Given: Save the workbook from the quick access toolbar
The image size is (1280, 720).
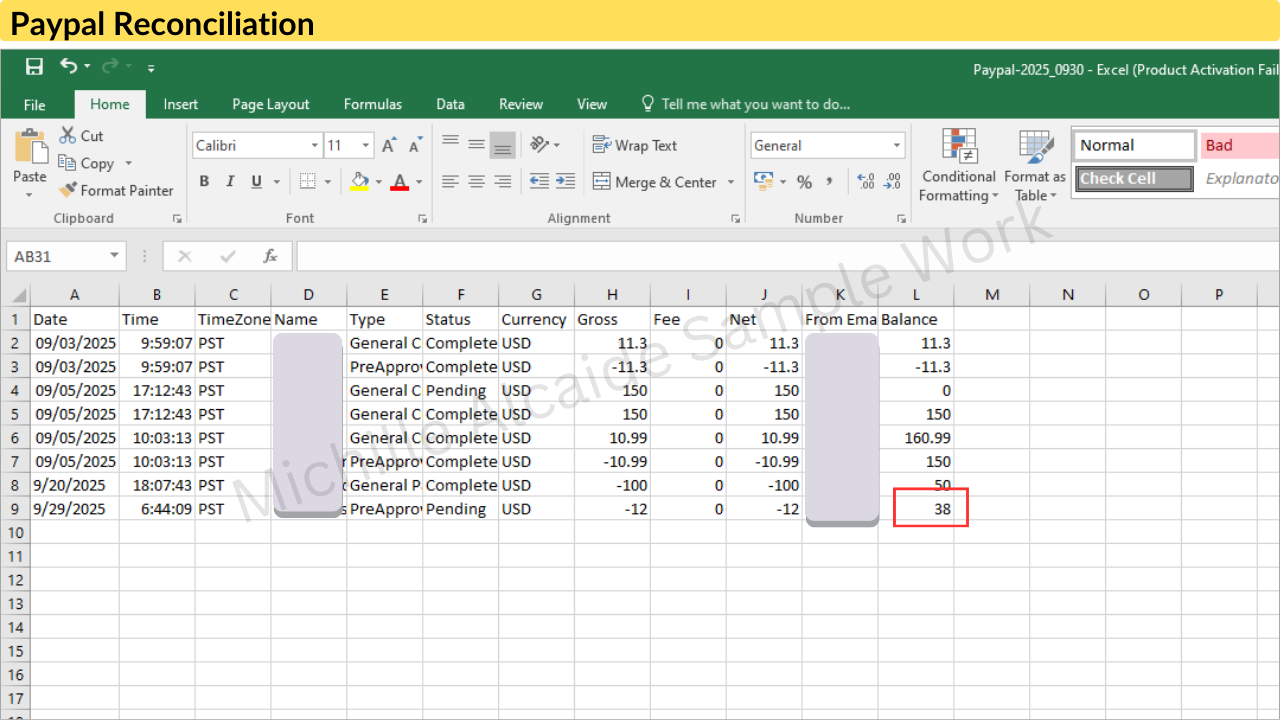Looking at the screenshot, I should [x=34, y=67].
